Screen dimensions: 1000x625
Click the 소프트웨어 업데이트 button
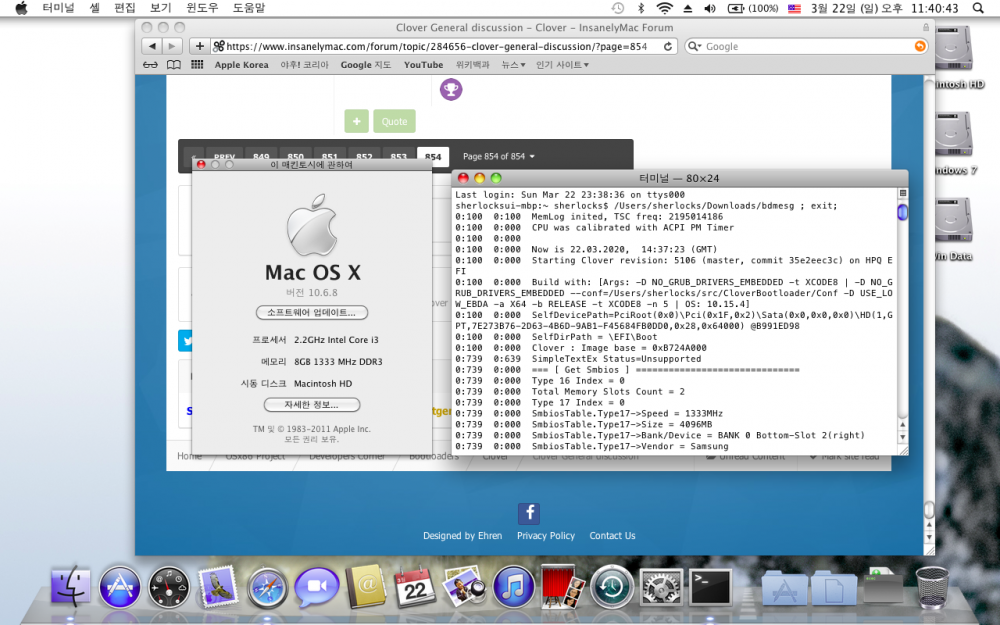pyautogui.click(x=312, y=312)
